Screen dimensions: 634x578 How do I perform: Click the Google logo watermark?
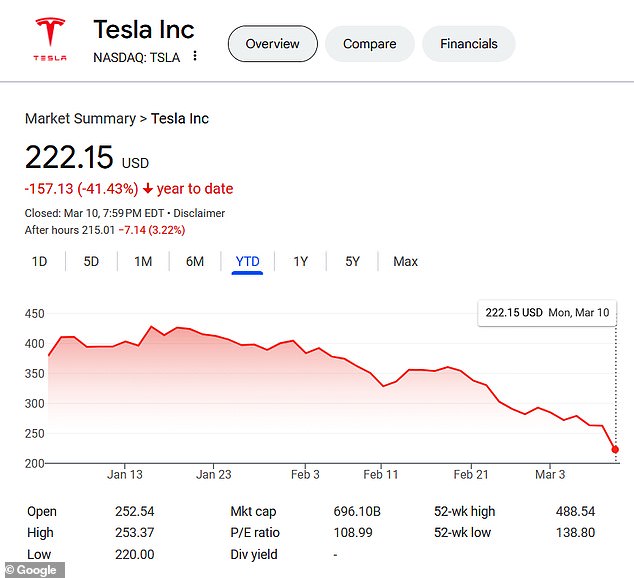pos(32,570)
